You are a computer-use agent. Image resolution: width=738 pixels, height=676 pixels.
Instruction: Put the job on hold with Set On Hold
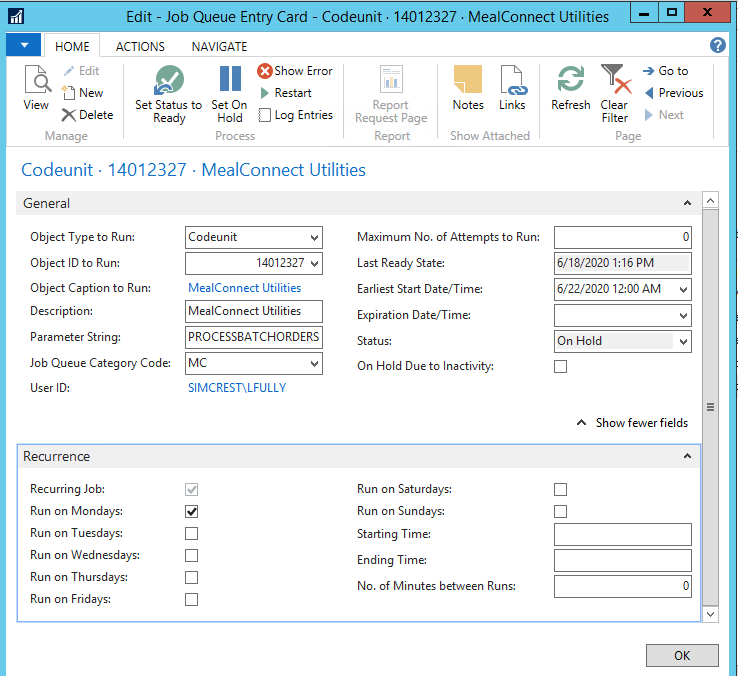(x=230, y=81)
